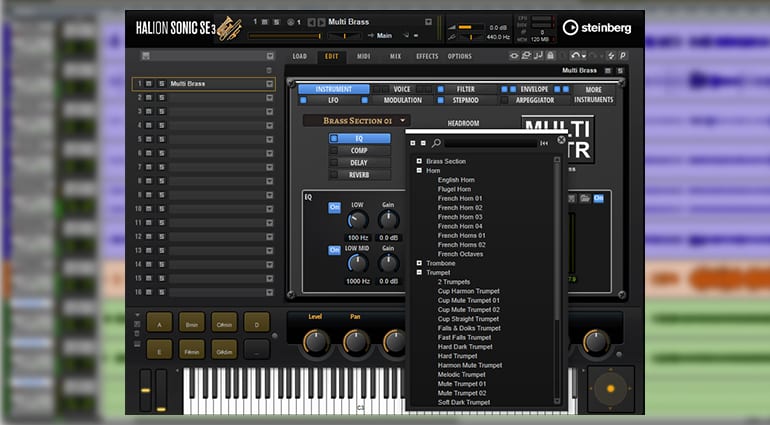Screen dimensions: 770x425
Task: Switch to the EFFECTS tab
Action: [427, 57]
